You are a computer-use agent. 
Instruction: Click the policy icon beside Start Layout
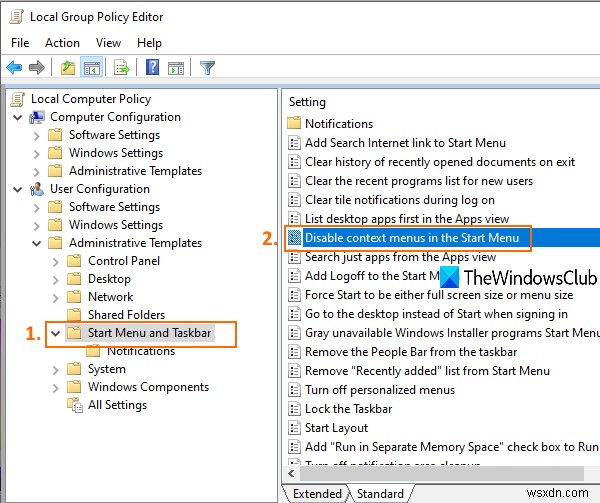click(x=294, y=428)
